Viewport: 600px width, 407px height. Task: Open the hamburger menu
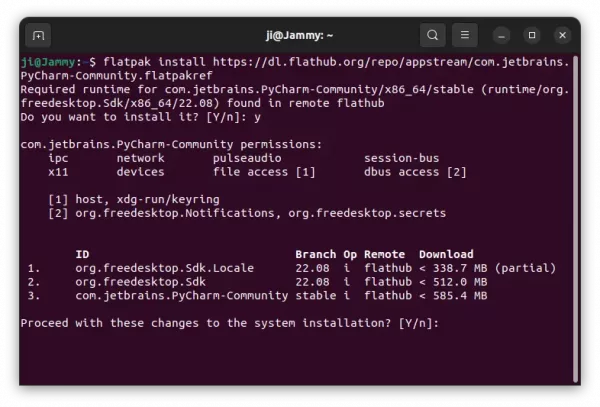click(465, 35)
